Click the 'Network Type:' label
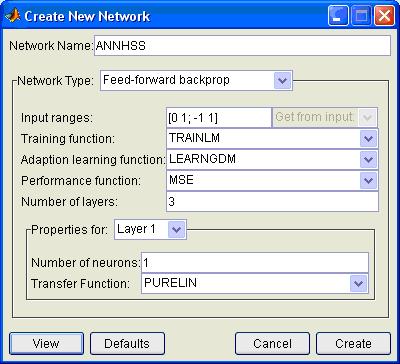 point(55,81)
